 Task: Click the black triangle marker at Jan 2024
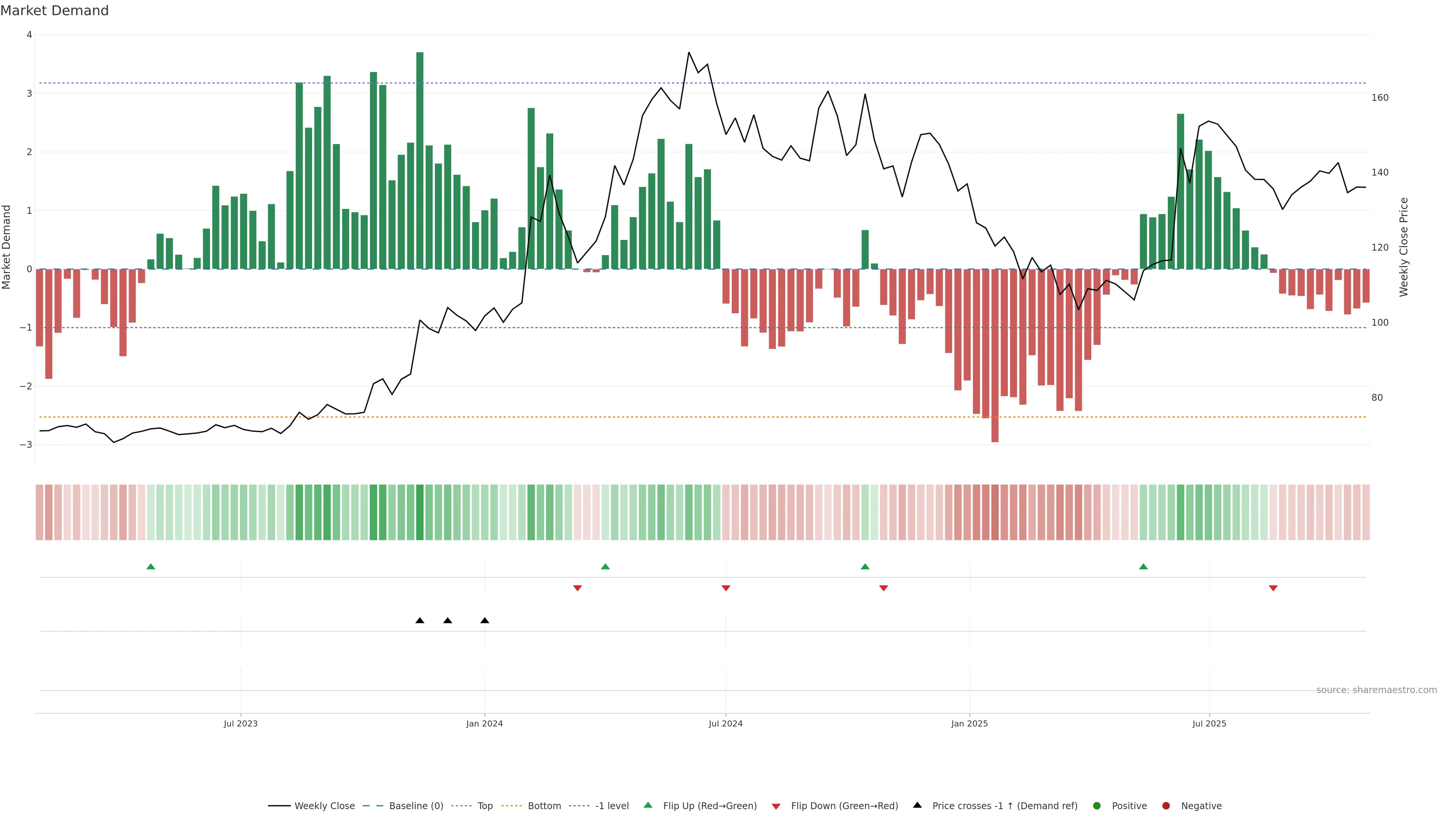pos(485,621)
